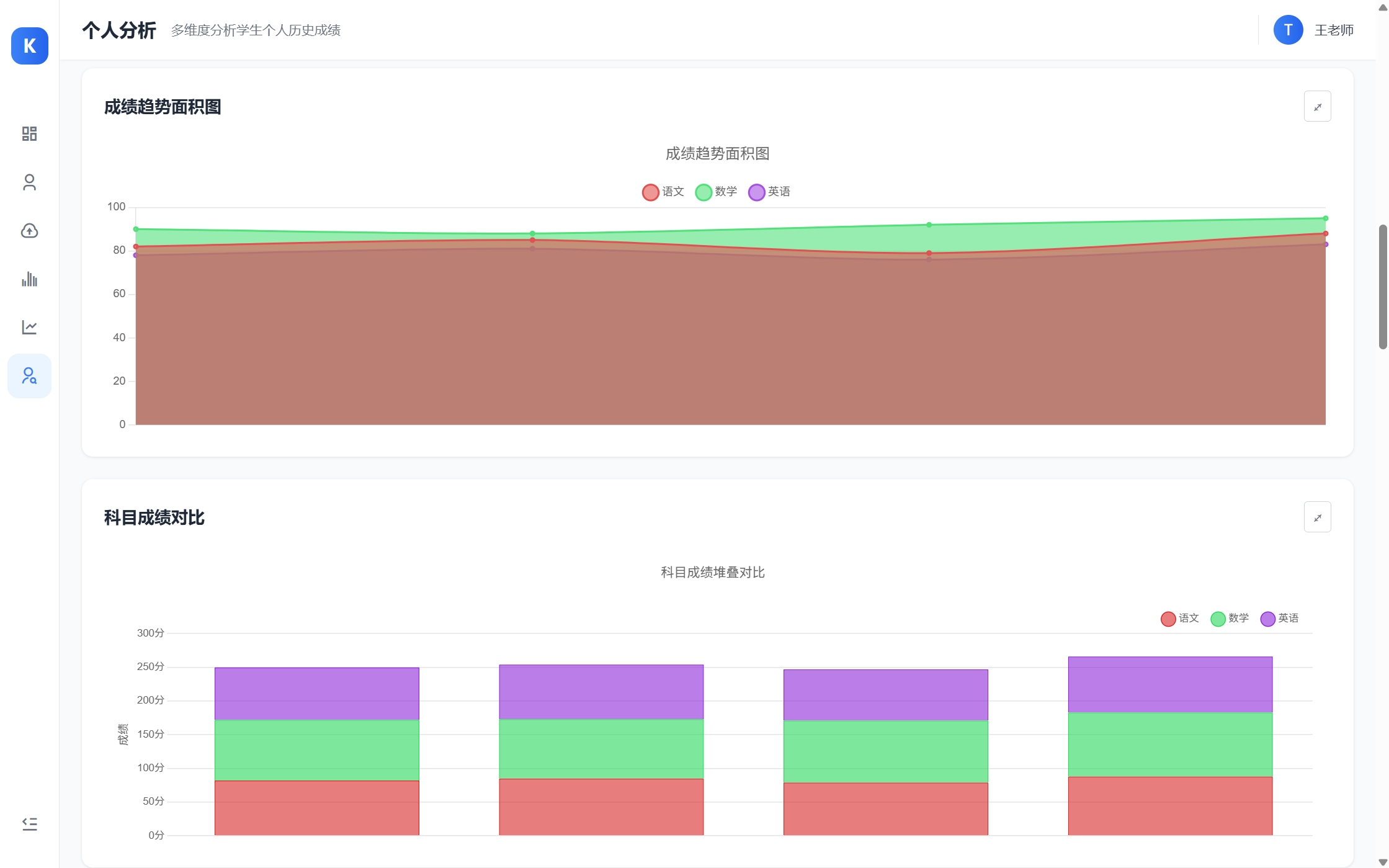Hide 英语 in stacked bar chart legend
The image size is (1389, 868).
click(1279, 618)
